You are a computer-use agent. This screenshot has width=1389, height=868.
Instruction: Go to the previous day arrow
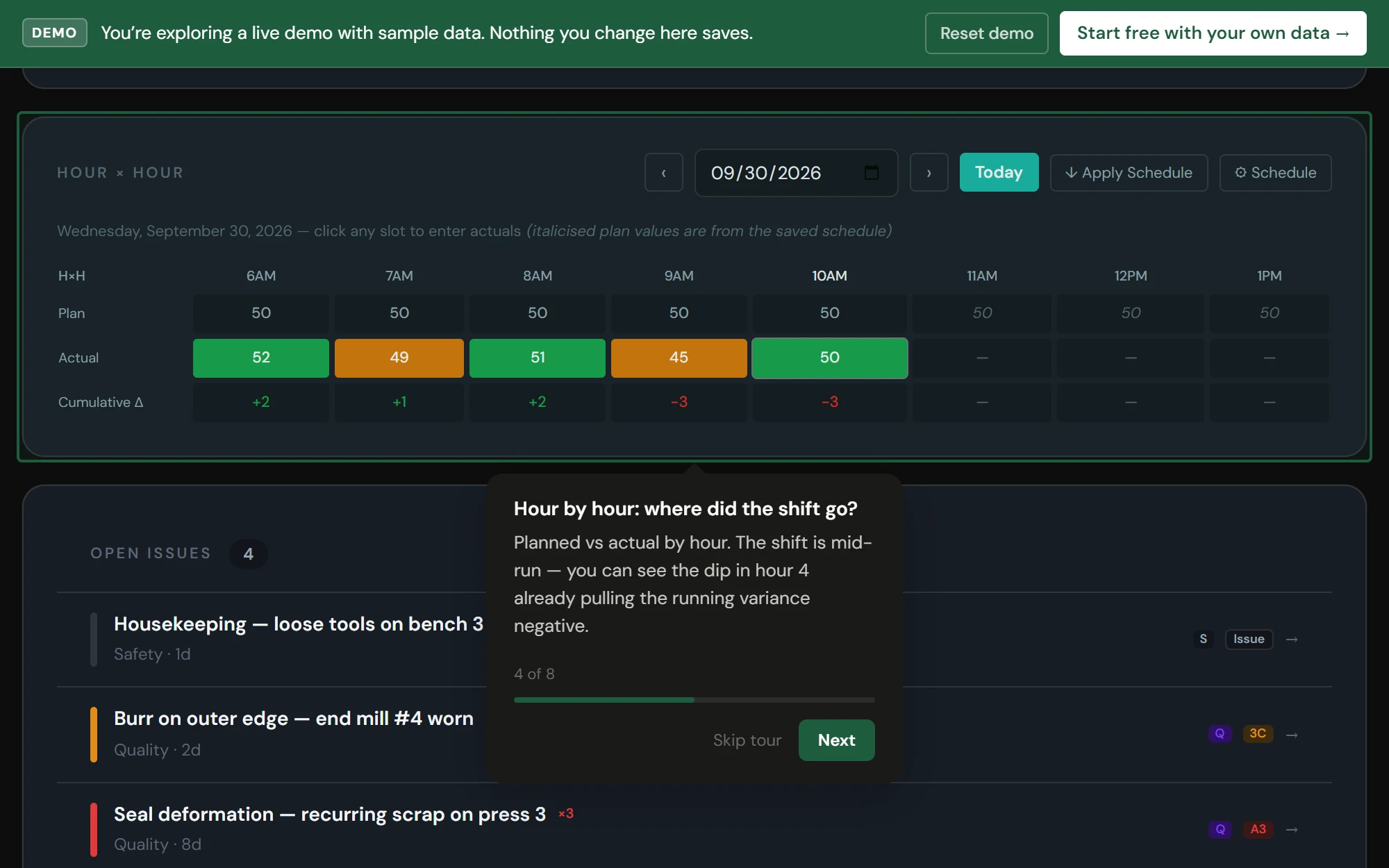tap(663, 172)
